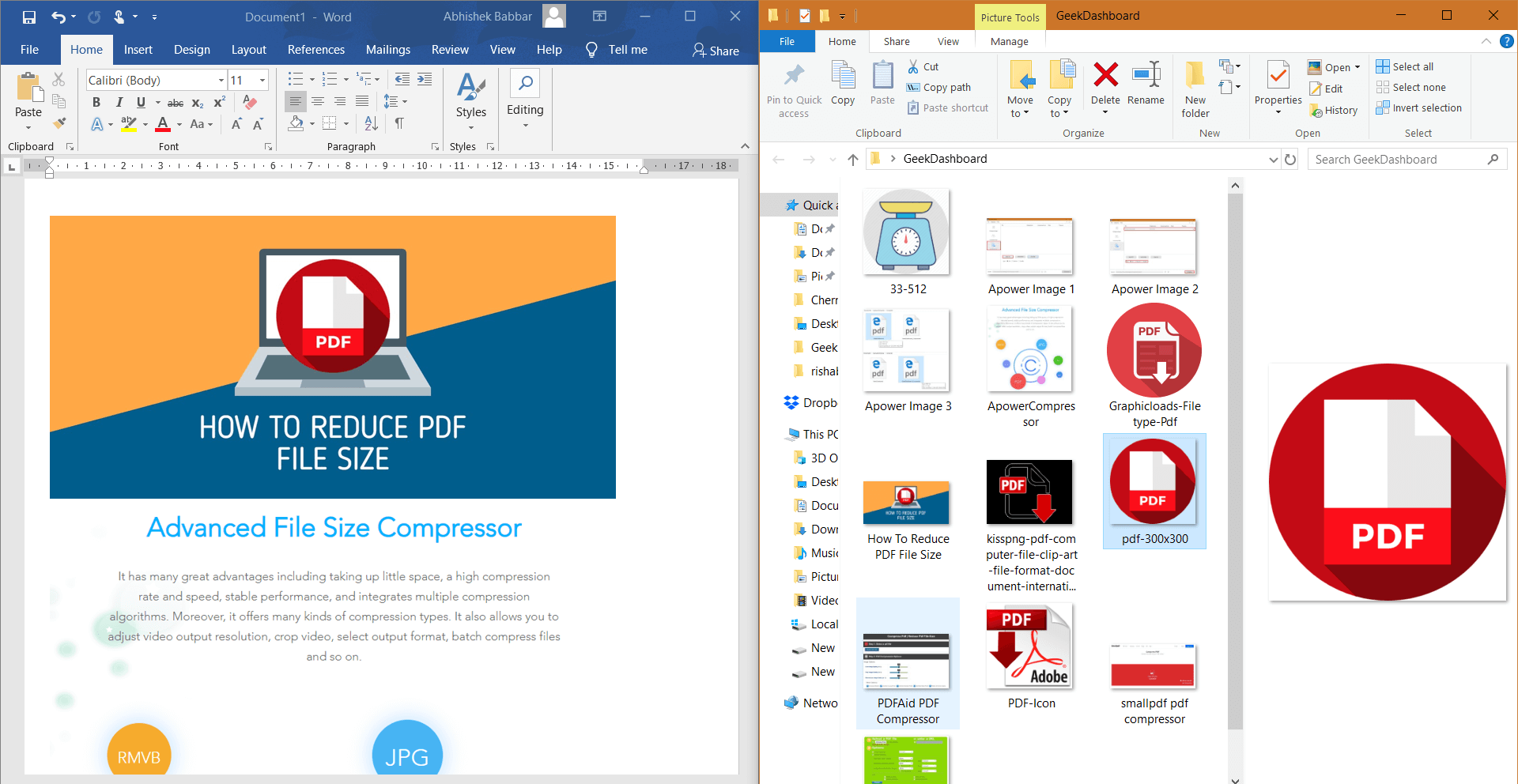This screenshot has height=784, width=1518.
Task: Click Edit in Explorer Open group
Action: tap(1325, 89)
